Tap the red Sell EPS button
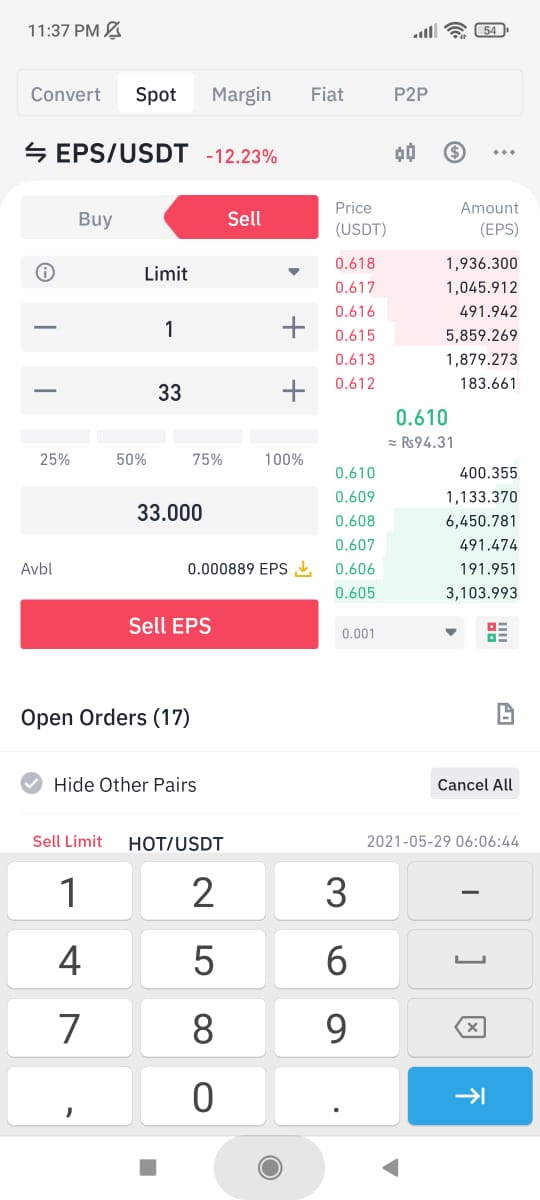 click(x=170, y=625)
